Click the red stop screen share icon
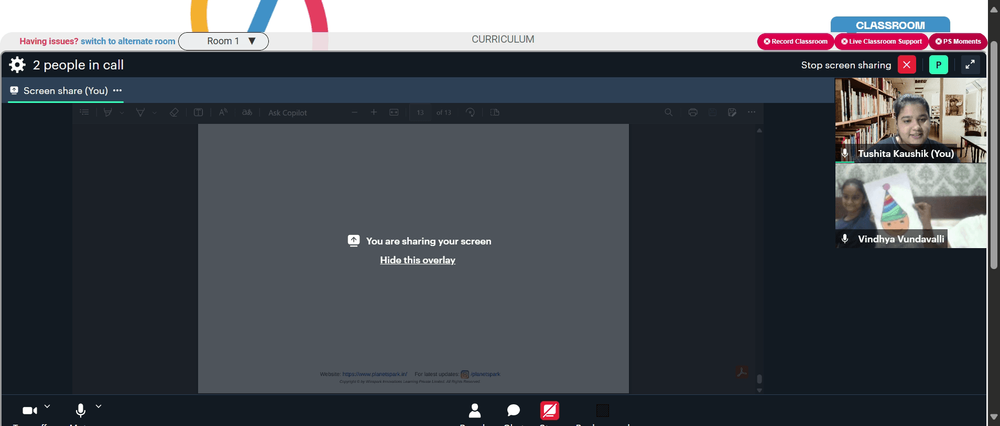Screen dimensions: 1000x426 tap(550, 410)
